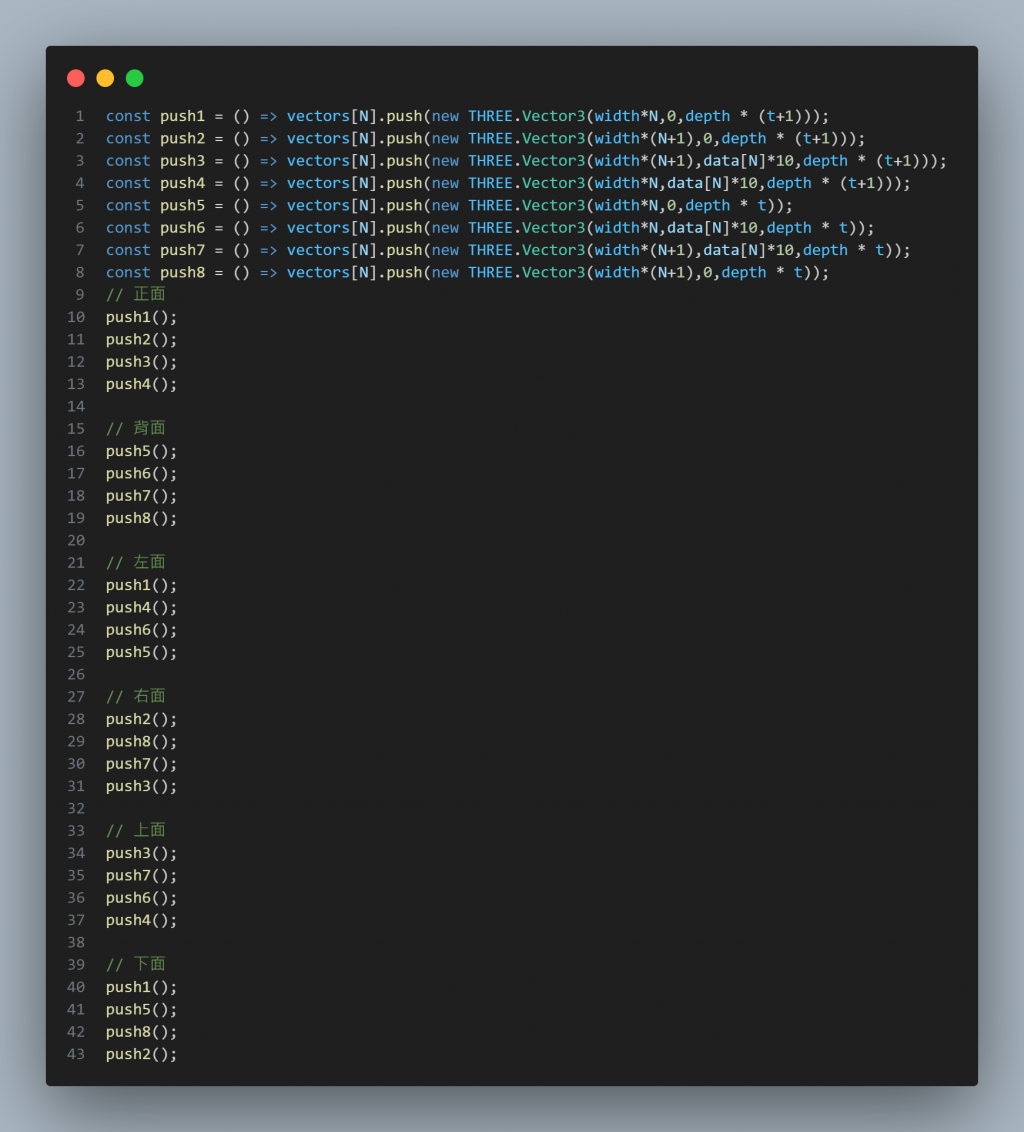Image resolution: width=1024 pixels, height=1132 pixels.
Task: Click data[N]*10 argument on line 6
Action: point(712,228)
